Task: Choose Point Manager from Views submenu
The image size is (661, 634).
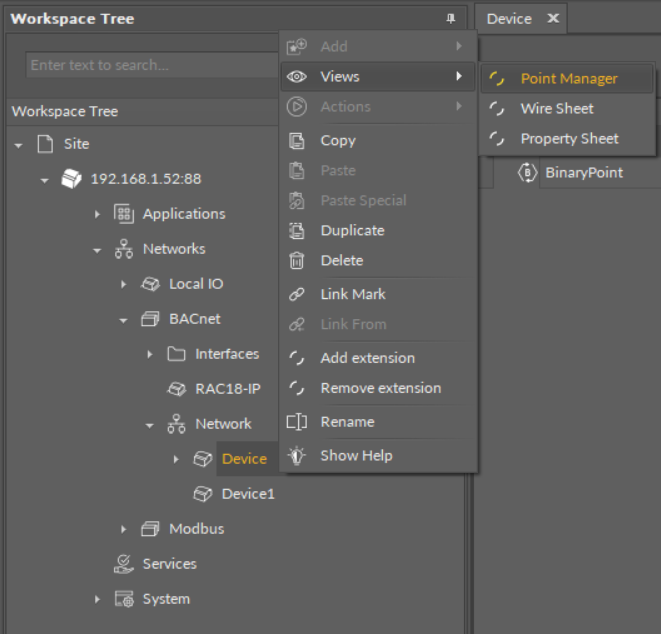Action: pyautogui.click(x=568, y=79)
